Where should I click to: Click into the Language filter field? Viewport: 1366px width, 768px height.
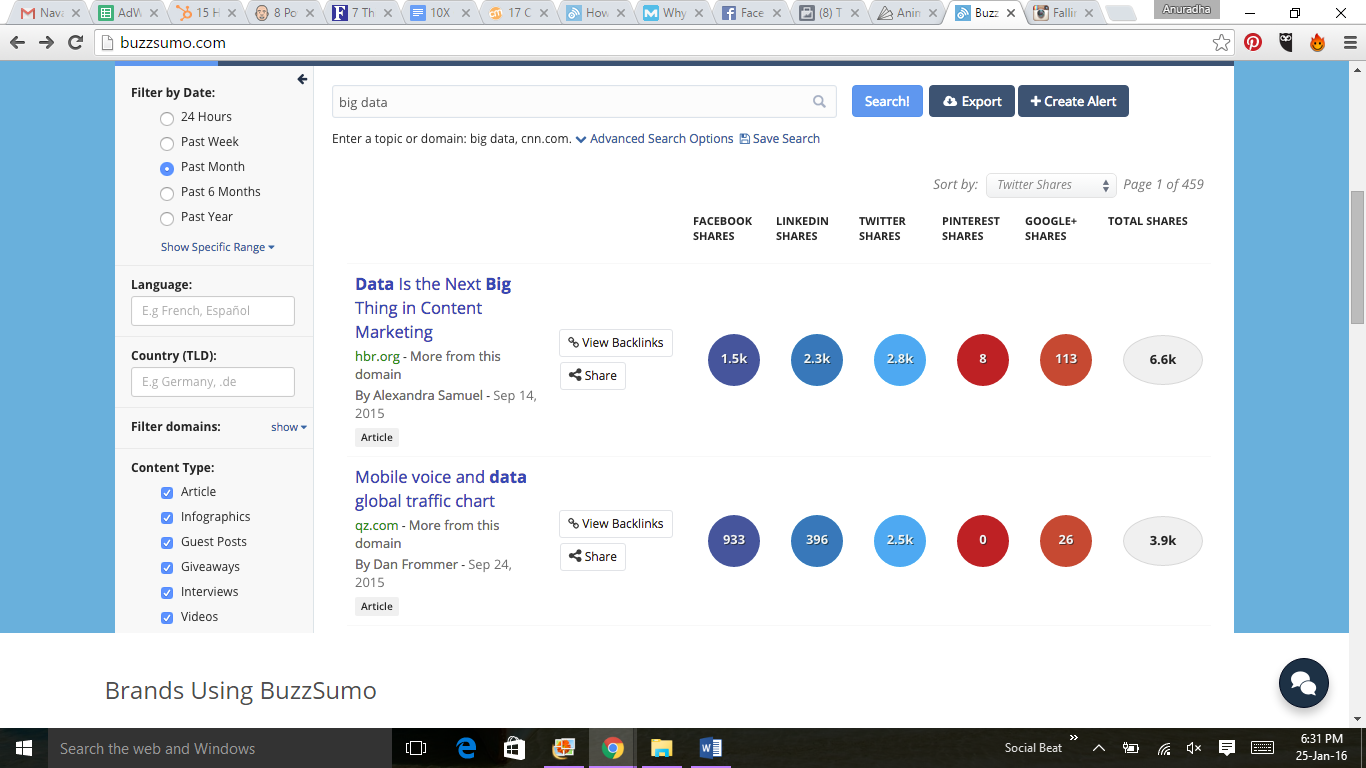pos(213,311)
